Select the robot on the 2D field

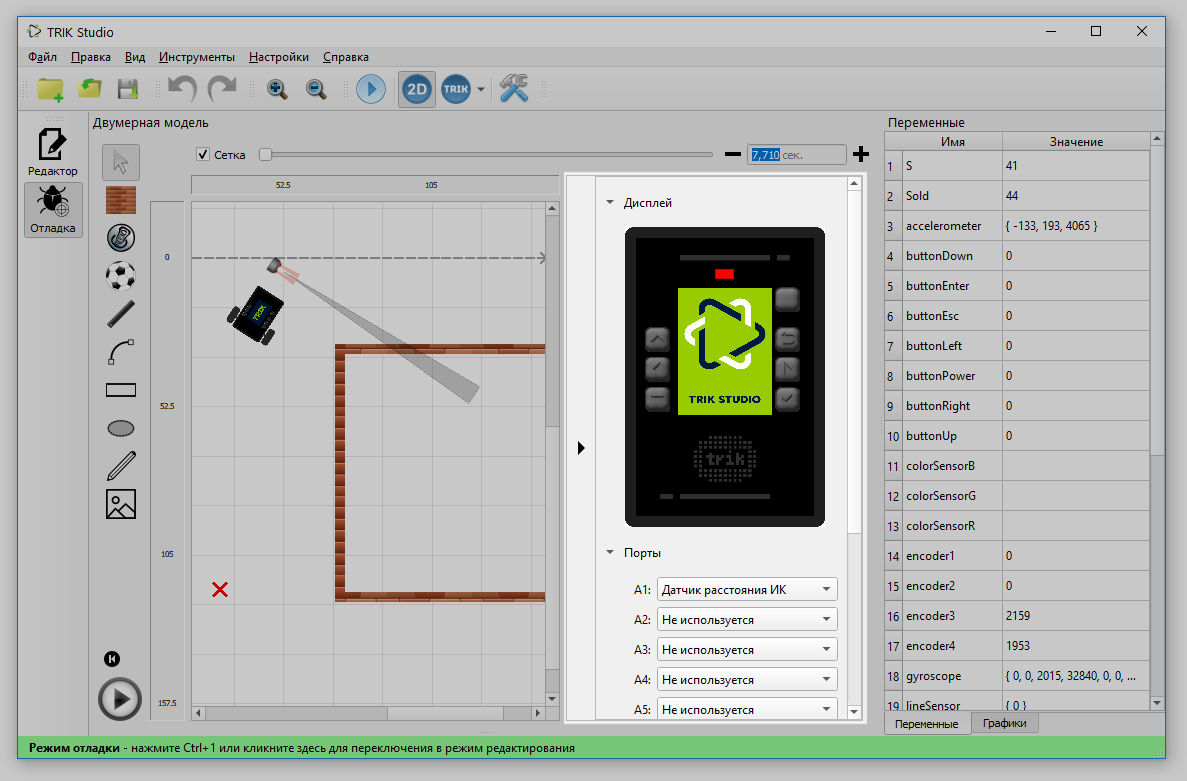pyautogui.click(x=256, y=314)
